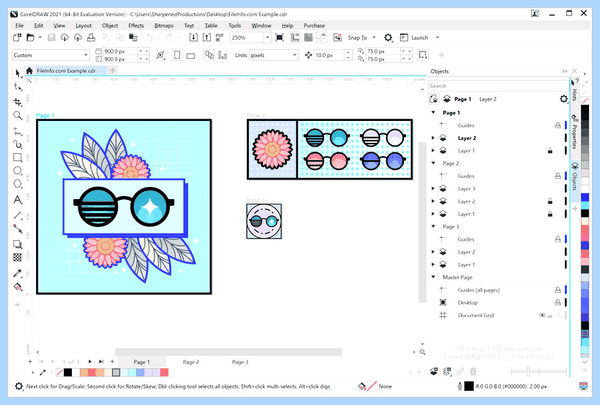Open the Purchase menu link
The height and width of the screenshot is (405, 600).
tap(314, 26)
